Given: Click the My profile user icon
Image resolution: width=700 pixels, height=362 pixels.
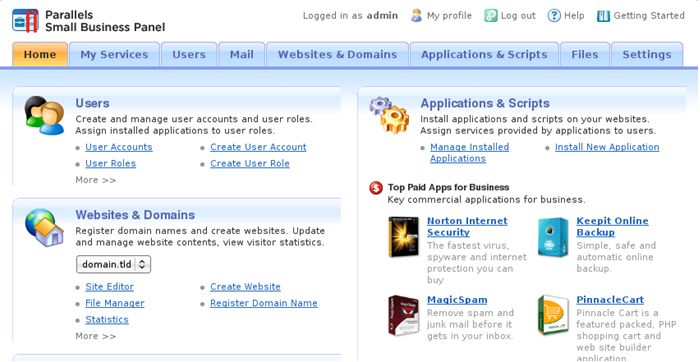Looking at the screenshot, I should 417,16.
